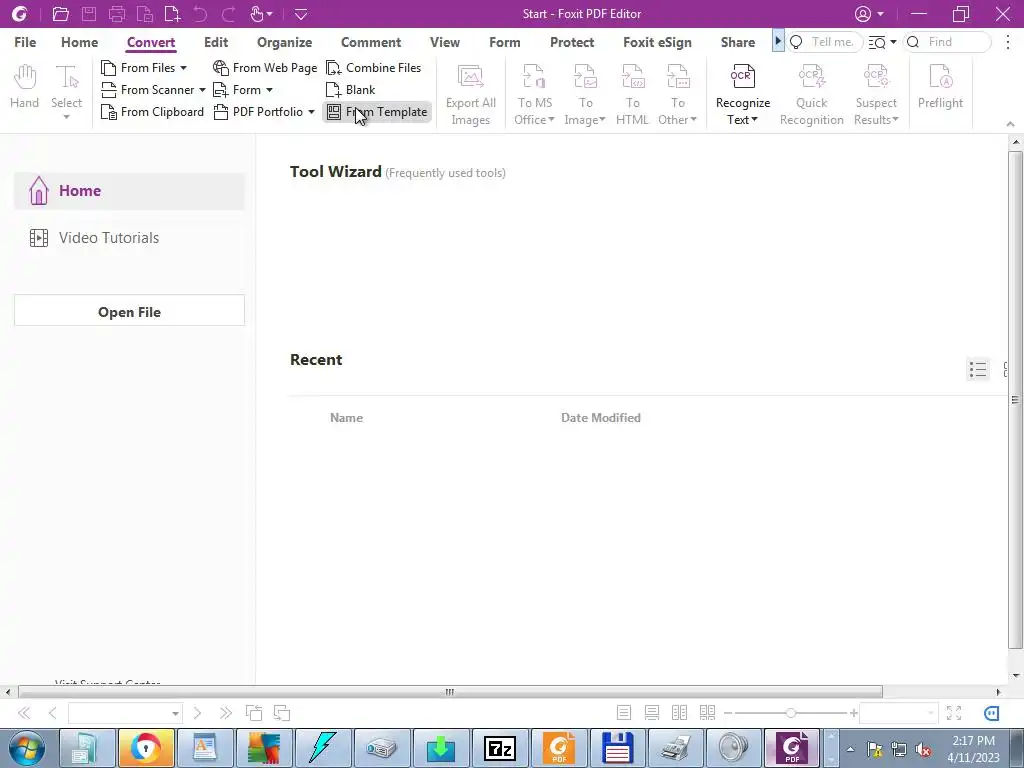
Task: Open the ribbon options kebab menu
Action: point(1008,42)
